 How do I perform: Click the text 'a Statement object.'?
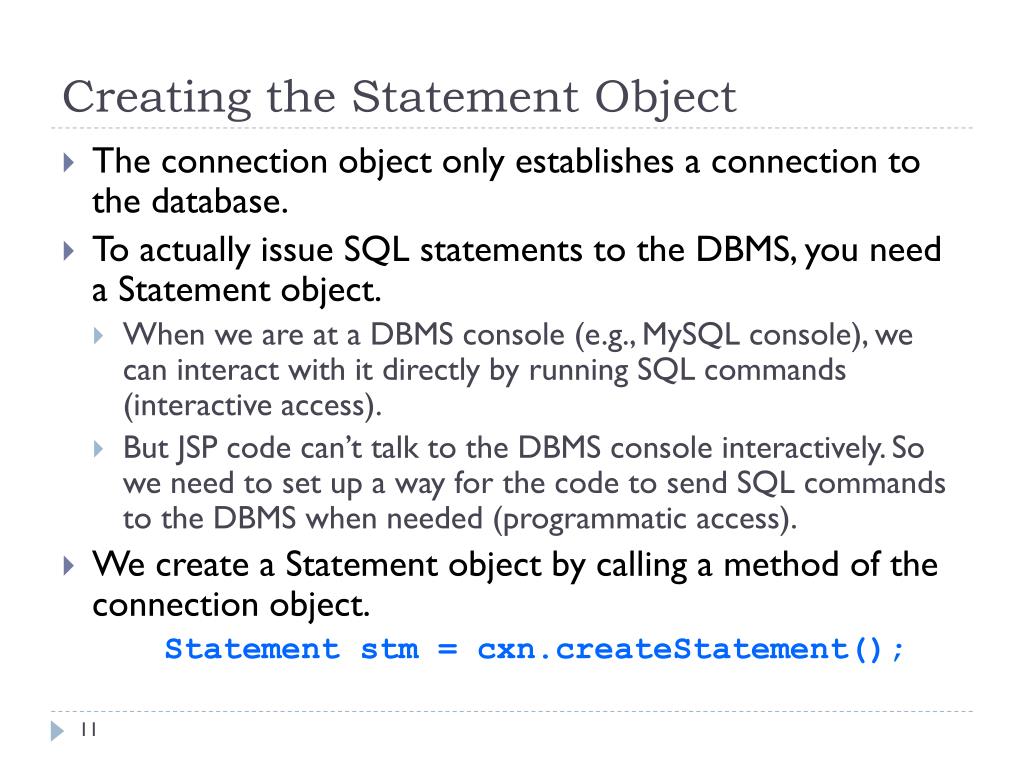pyautogui.click(x=236, y=290)
